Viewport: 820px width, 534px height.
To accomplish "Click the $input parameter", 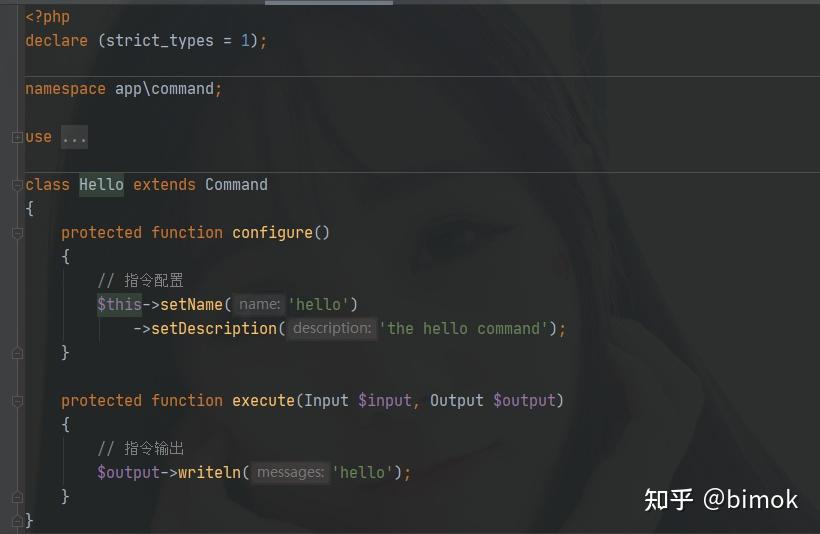I will [x=385, y=401].
